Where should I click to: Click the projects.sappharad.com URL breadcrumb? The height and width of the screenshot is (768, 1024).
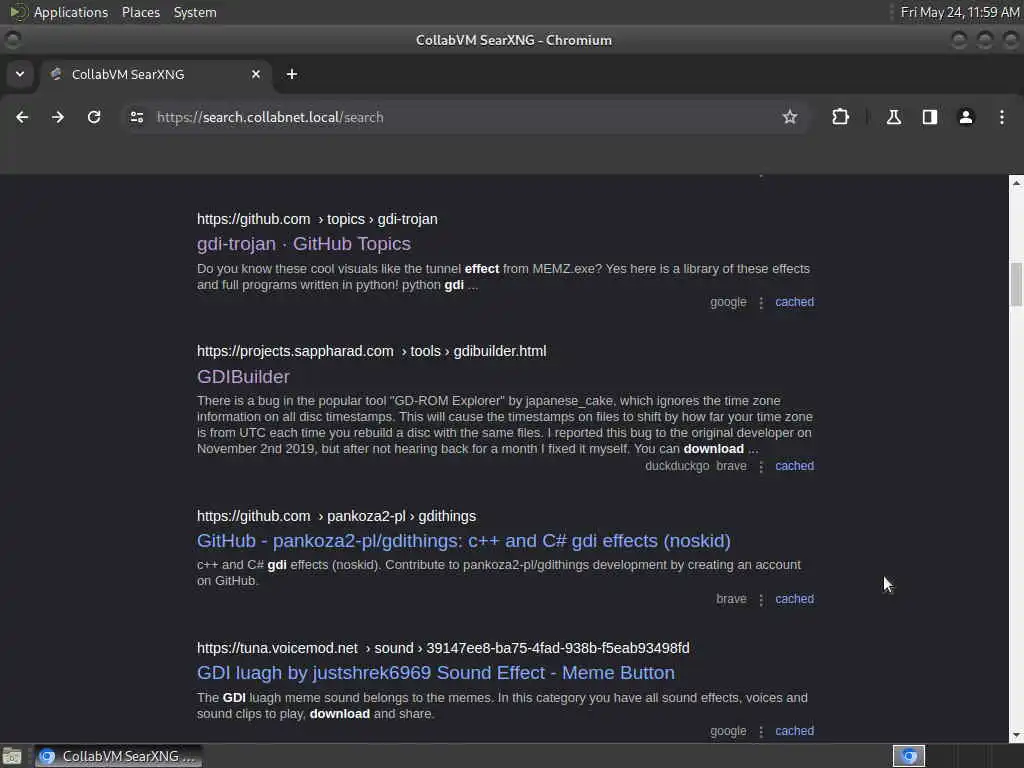372,351
